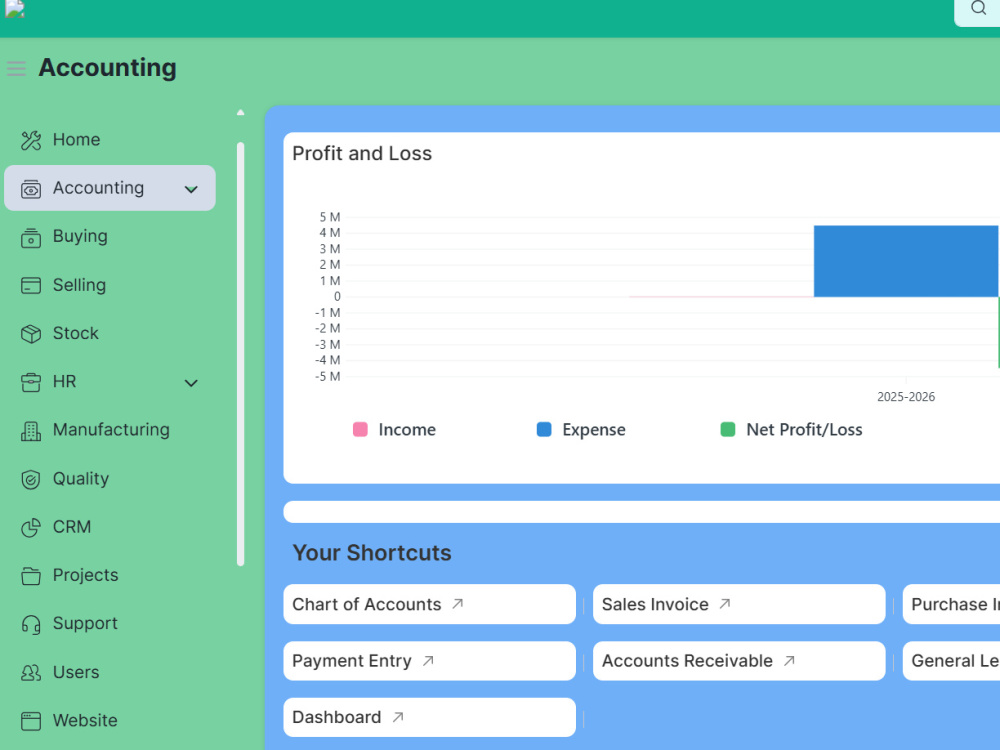Click arrow icon next to Chart of Accounts
The width and height of the screenshot is (1000, 750).
pyautogui.click(x=458, y=603)
